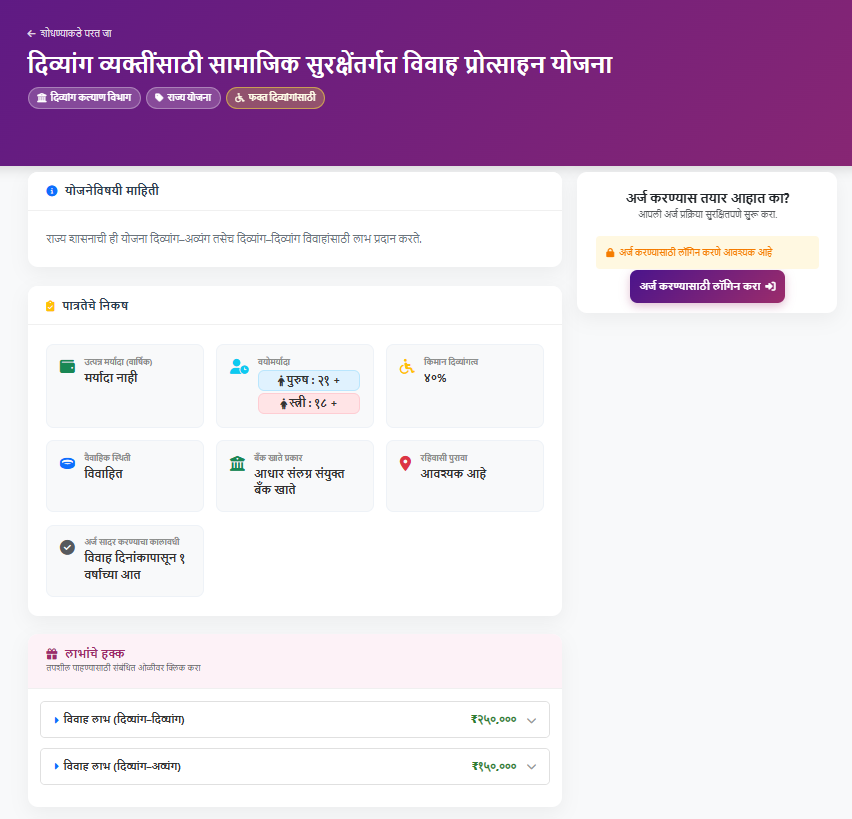
Task: Click the checkmark circle icon for application period
Action: (67, 547)
